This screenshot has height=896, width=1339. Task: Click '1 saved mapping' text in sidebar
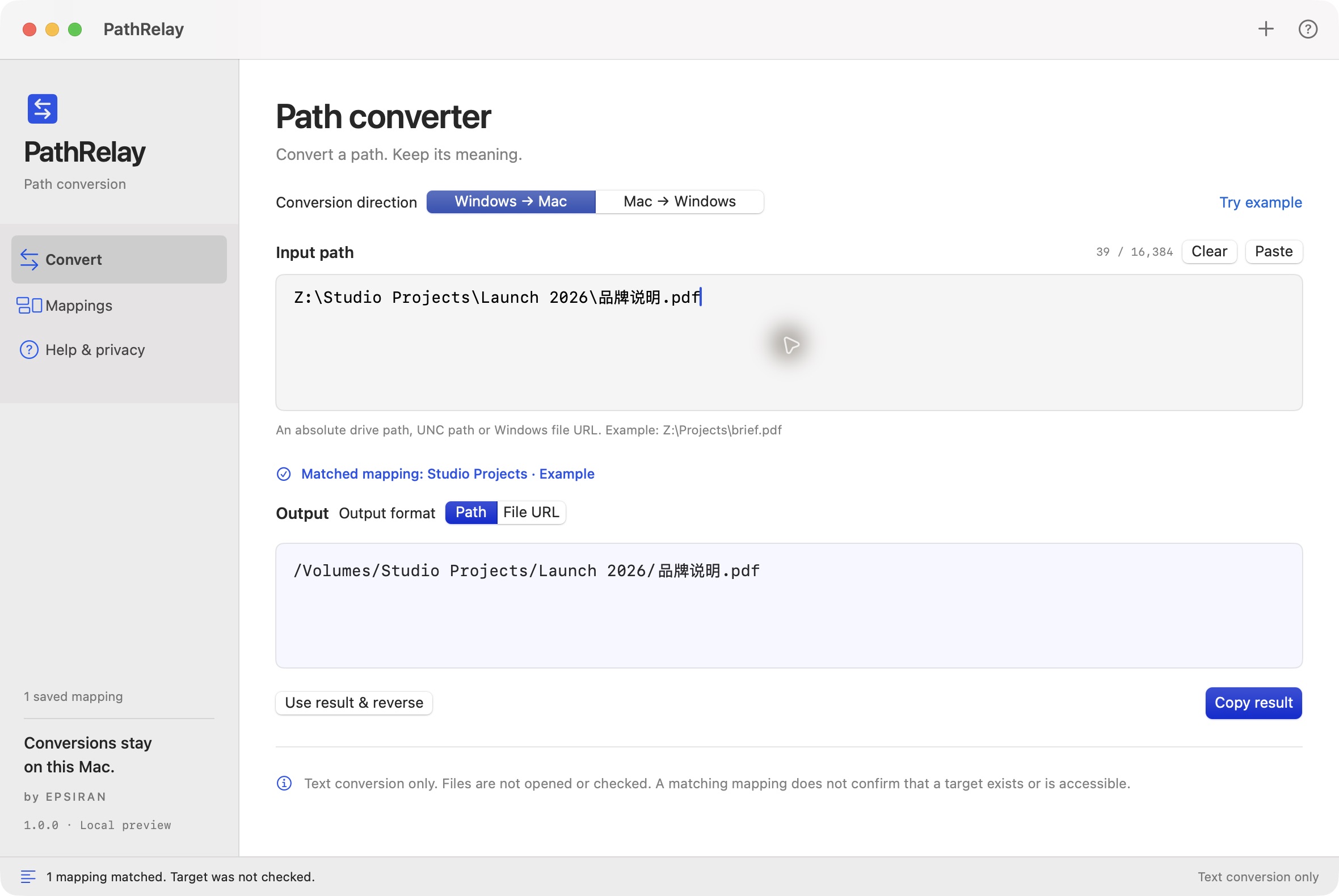tap(73, 696)
